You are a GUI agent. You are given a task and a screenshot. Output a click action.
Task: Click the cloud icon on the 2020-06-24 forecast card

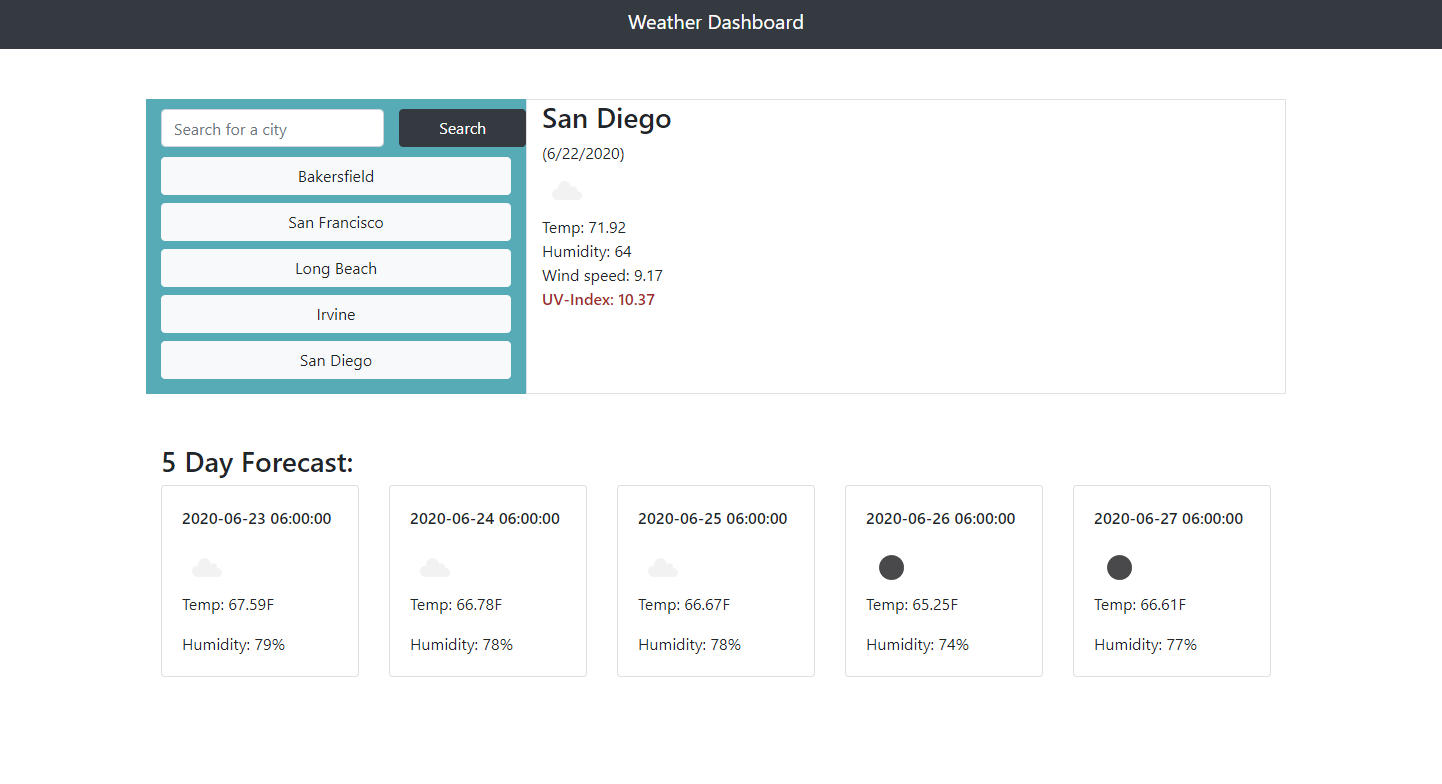[434, 567]
